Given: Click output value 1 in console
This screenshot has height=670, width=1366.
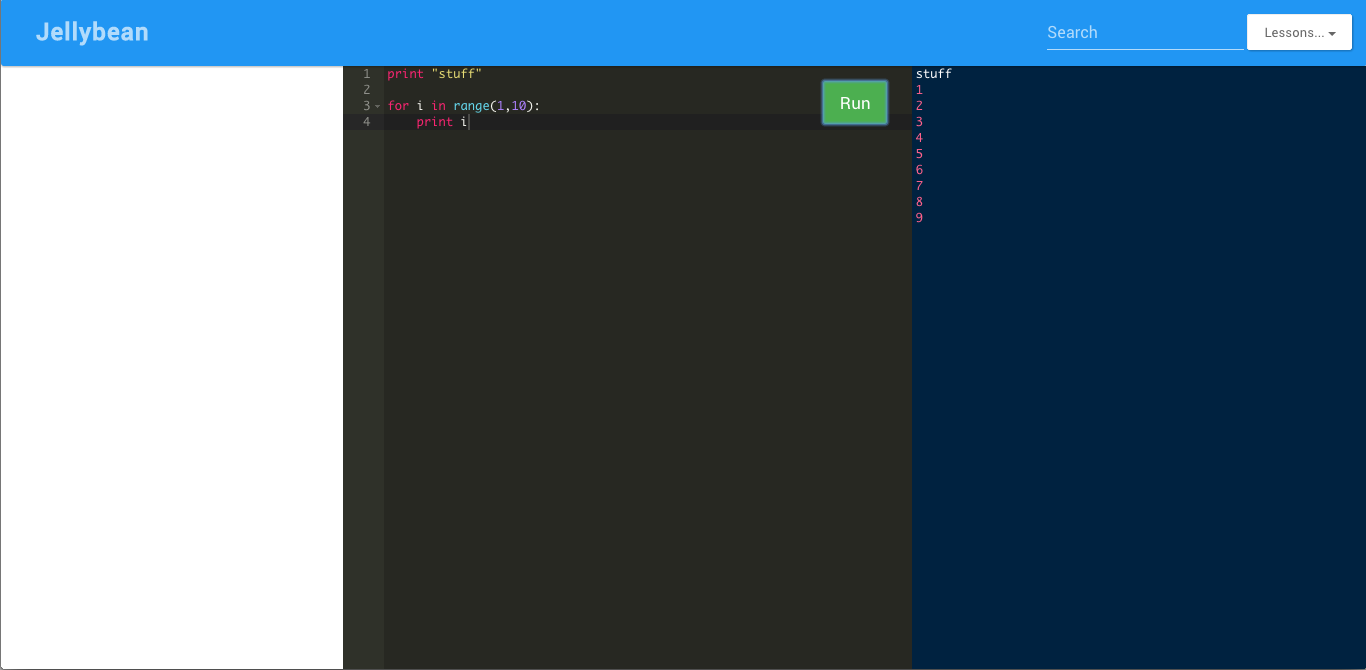Looking at the screenshot, I should tap(919, 90).
